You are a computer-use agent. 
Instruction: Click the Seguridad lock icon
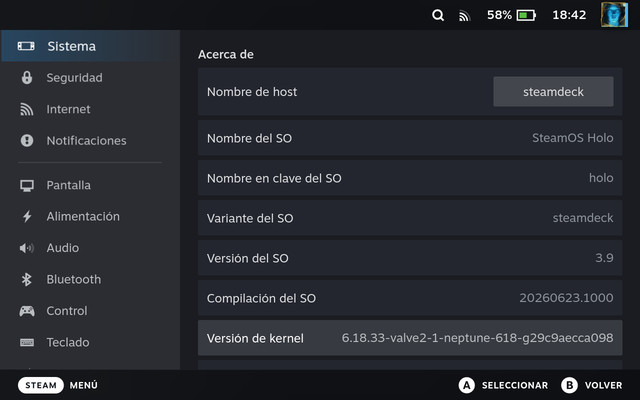point(27,78)
